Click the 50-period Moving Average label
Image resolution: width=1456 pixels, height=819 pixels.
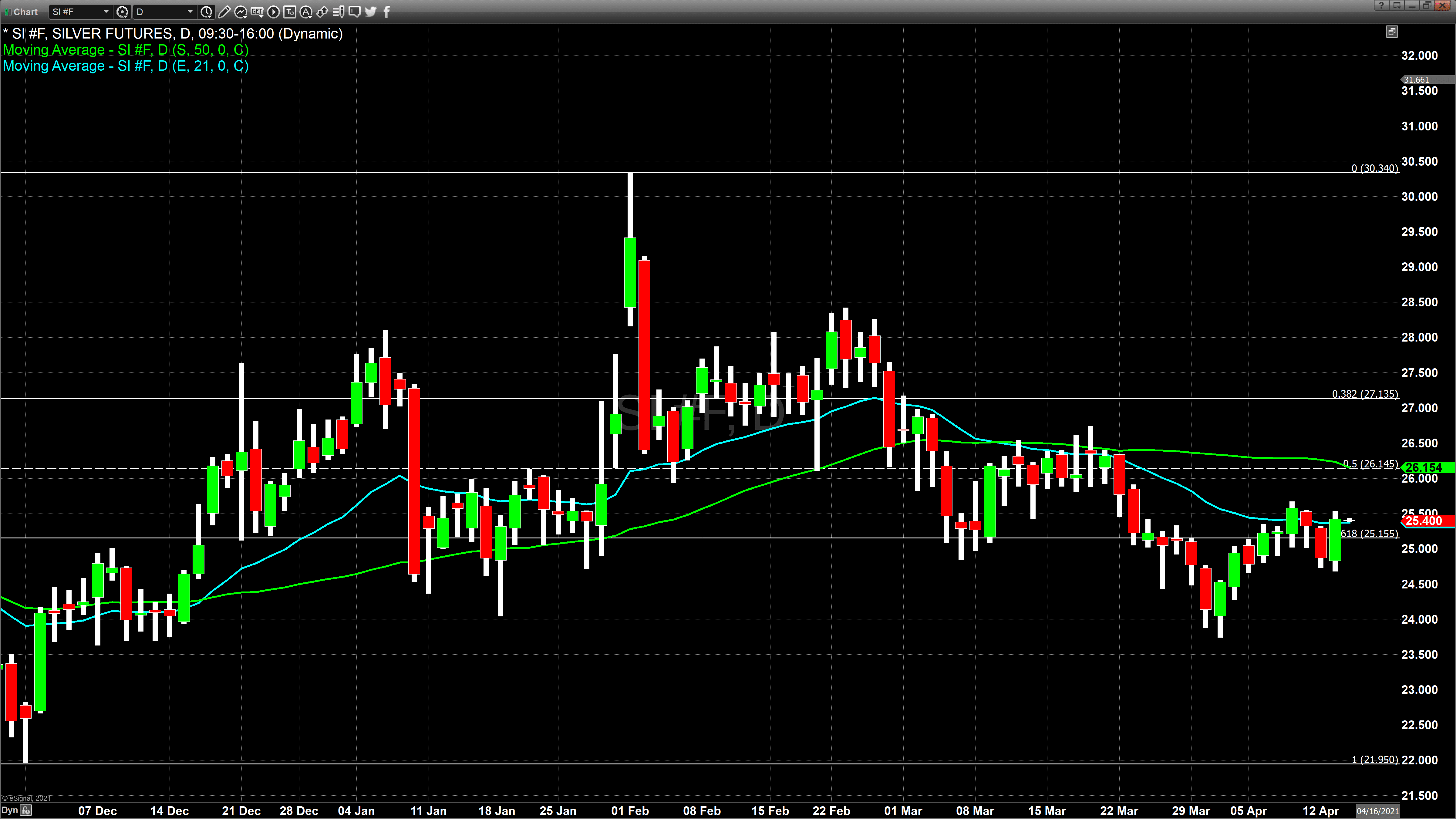[x=126, y=50]
